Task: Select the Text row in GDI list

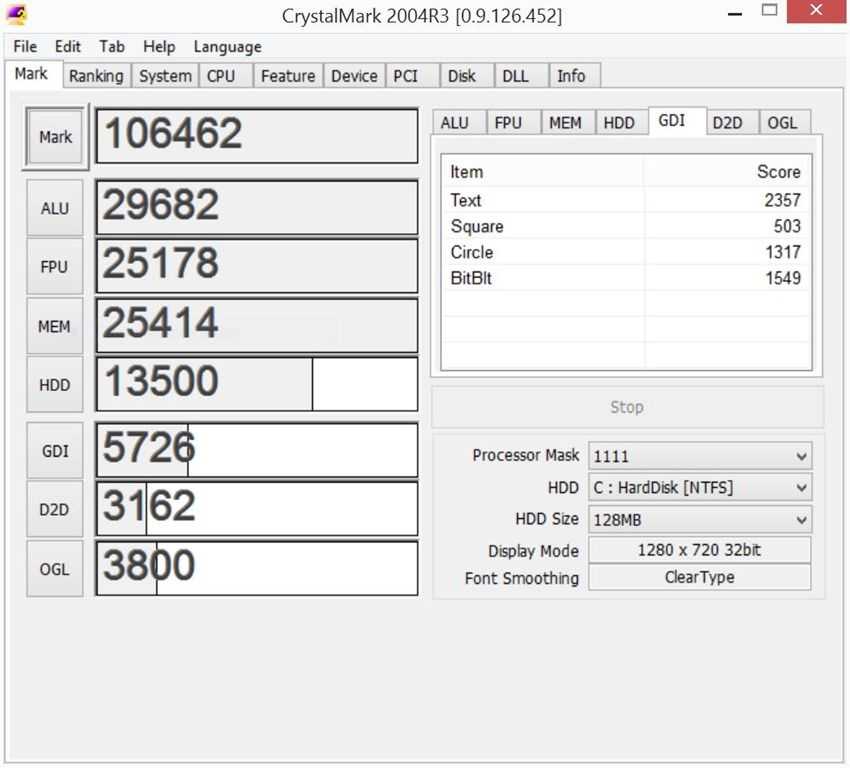Action: tap(627, 200)
